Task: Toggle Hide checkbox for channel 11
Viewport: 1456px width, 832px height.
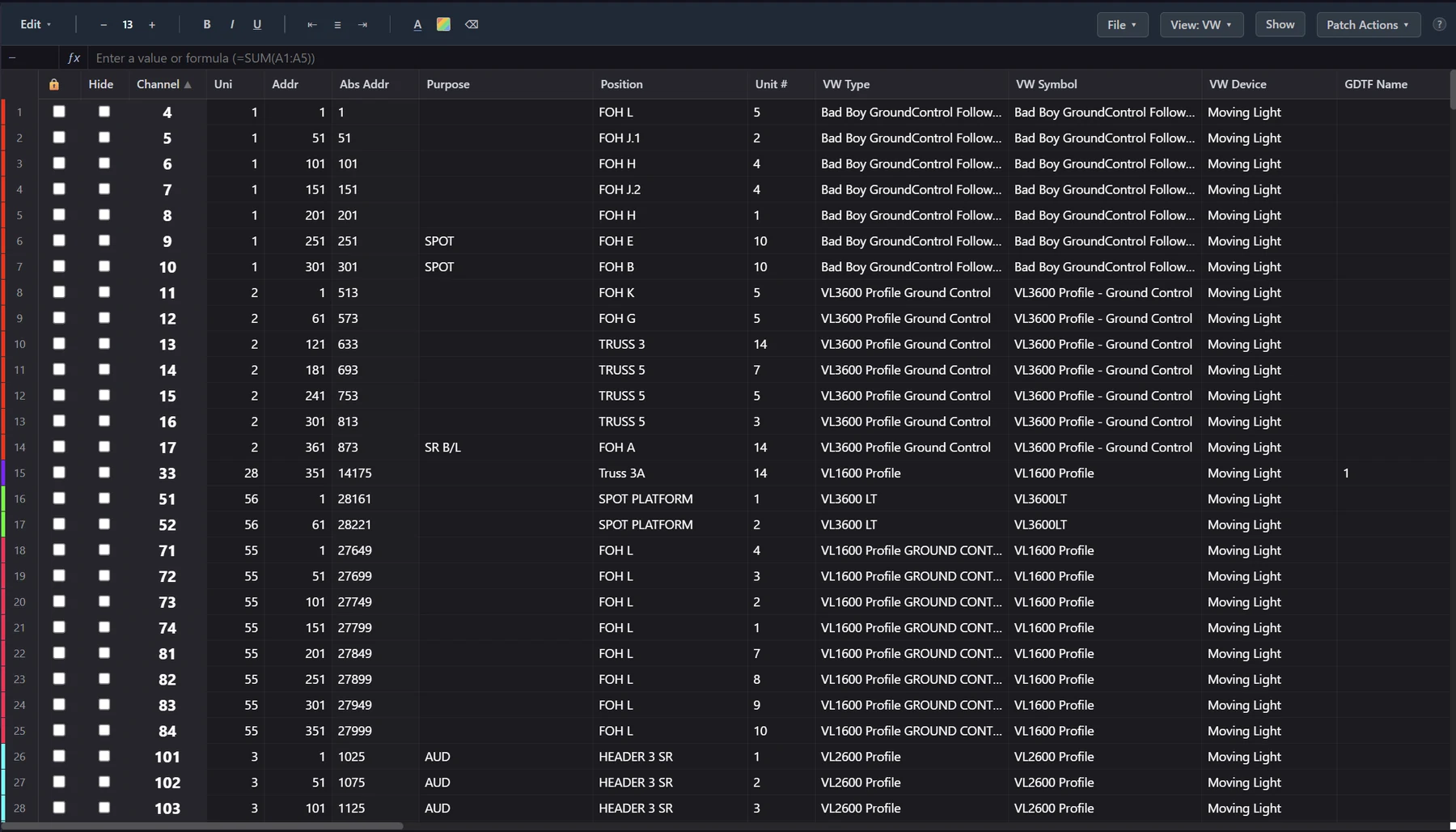Action: tap(104, 292)
